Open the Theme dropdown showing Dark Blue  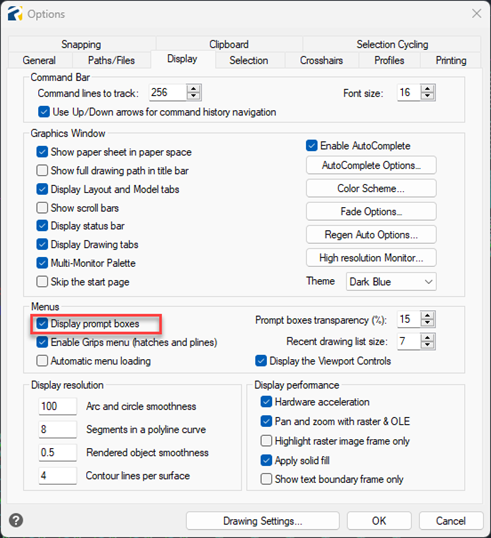coord(391,282)
